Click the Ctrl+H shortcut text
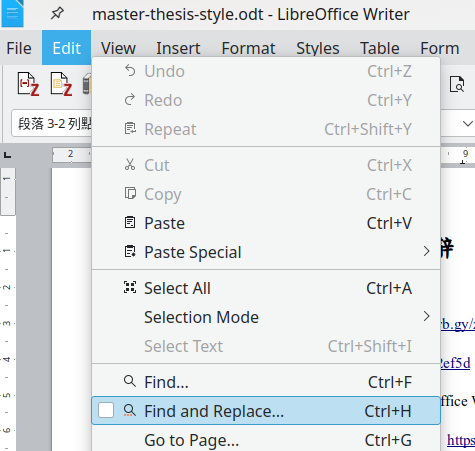This screenshot has width=475, height=451. pos(388,411)
